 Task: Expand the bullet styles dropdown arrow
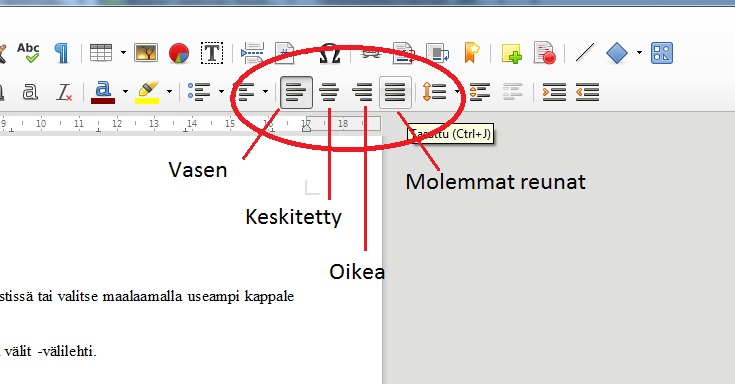point(221,91)
